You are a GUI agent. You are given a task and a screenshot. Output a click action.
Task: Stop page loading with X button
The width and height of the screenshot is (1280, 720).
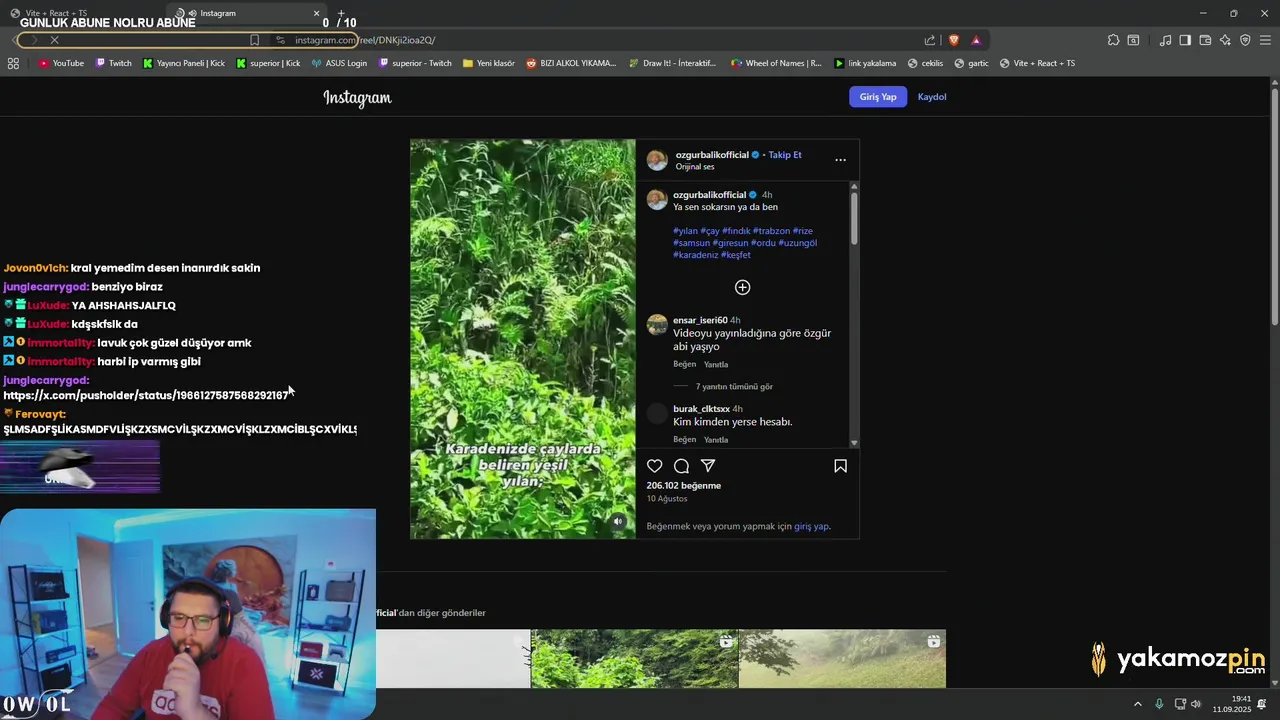click(x=54, y=40)
